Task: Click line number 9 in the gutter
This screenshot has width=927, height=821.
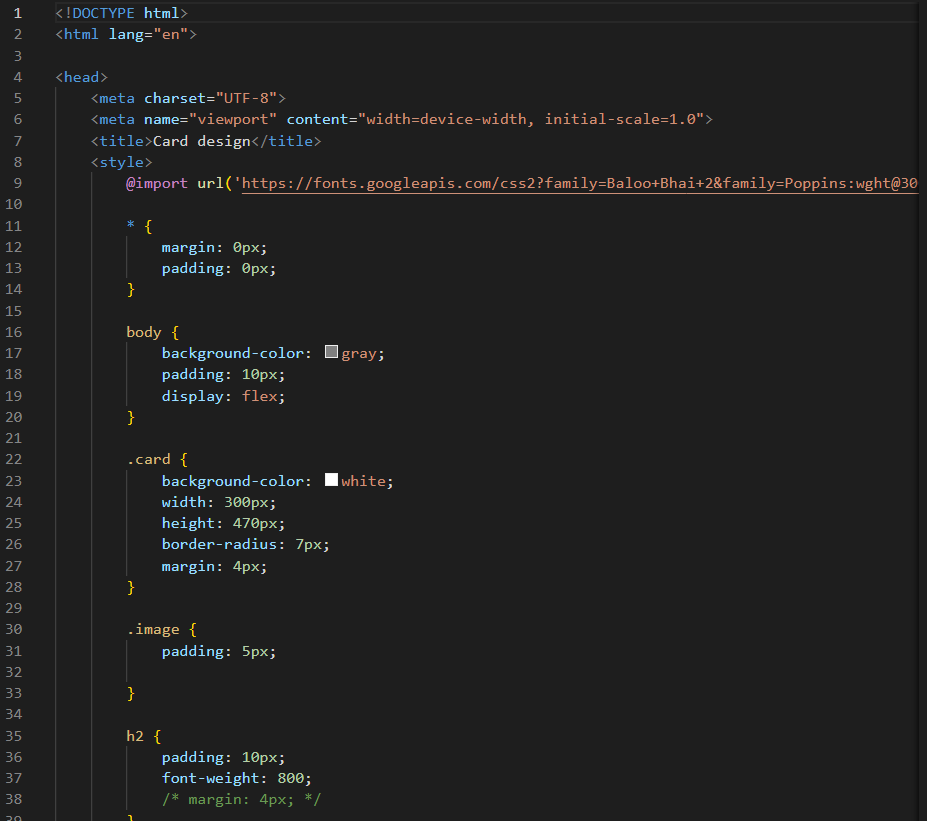Action: pyautogui.click(x=18, y=183)
